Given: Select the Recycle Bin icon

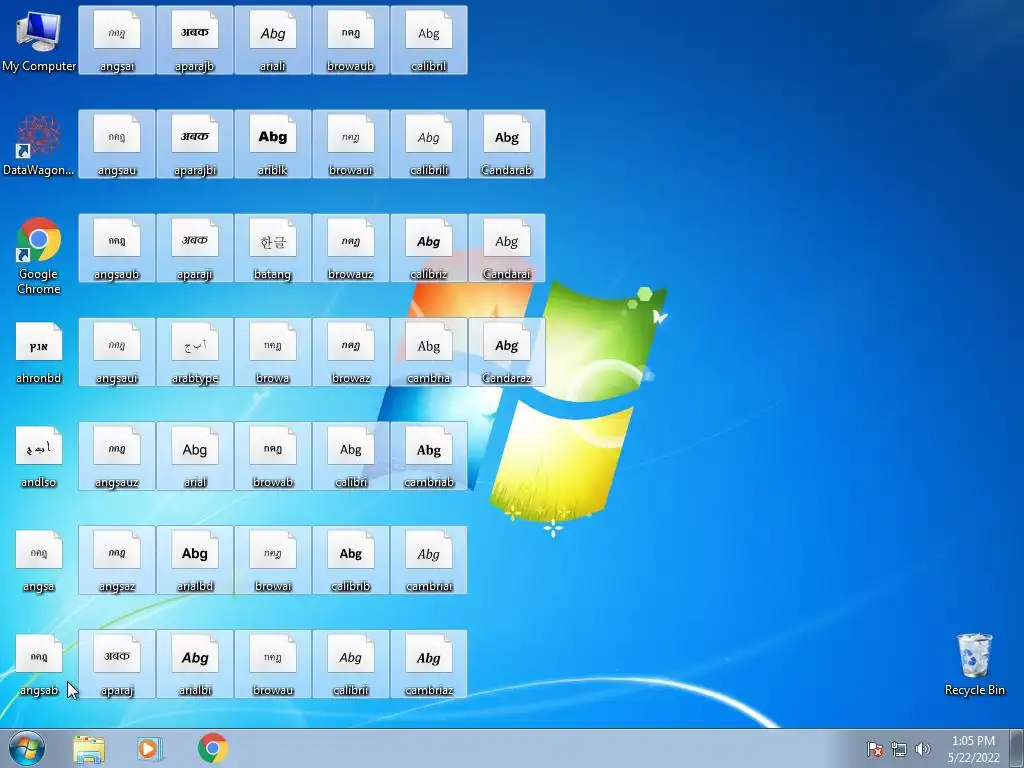Looking at the screenshot, I should click(x=974, y=664).
